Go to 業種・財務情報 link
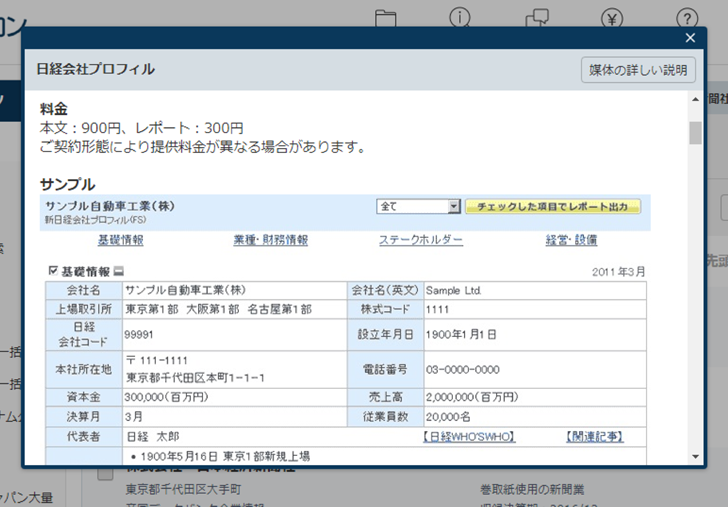 [270, 240]
